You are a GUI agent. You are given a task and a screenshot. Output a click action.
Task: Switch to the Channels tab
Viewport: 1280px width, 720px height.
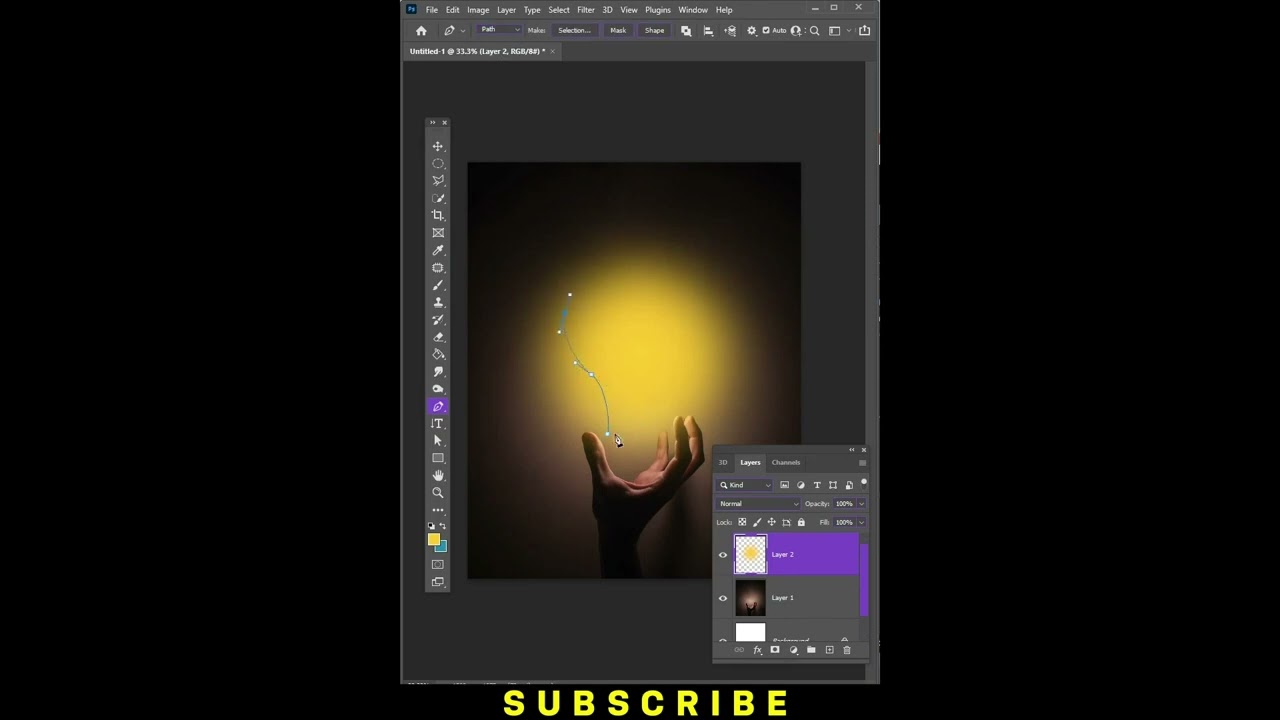click(786, 463)
